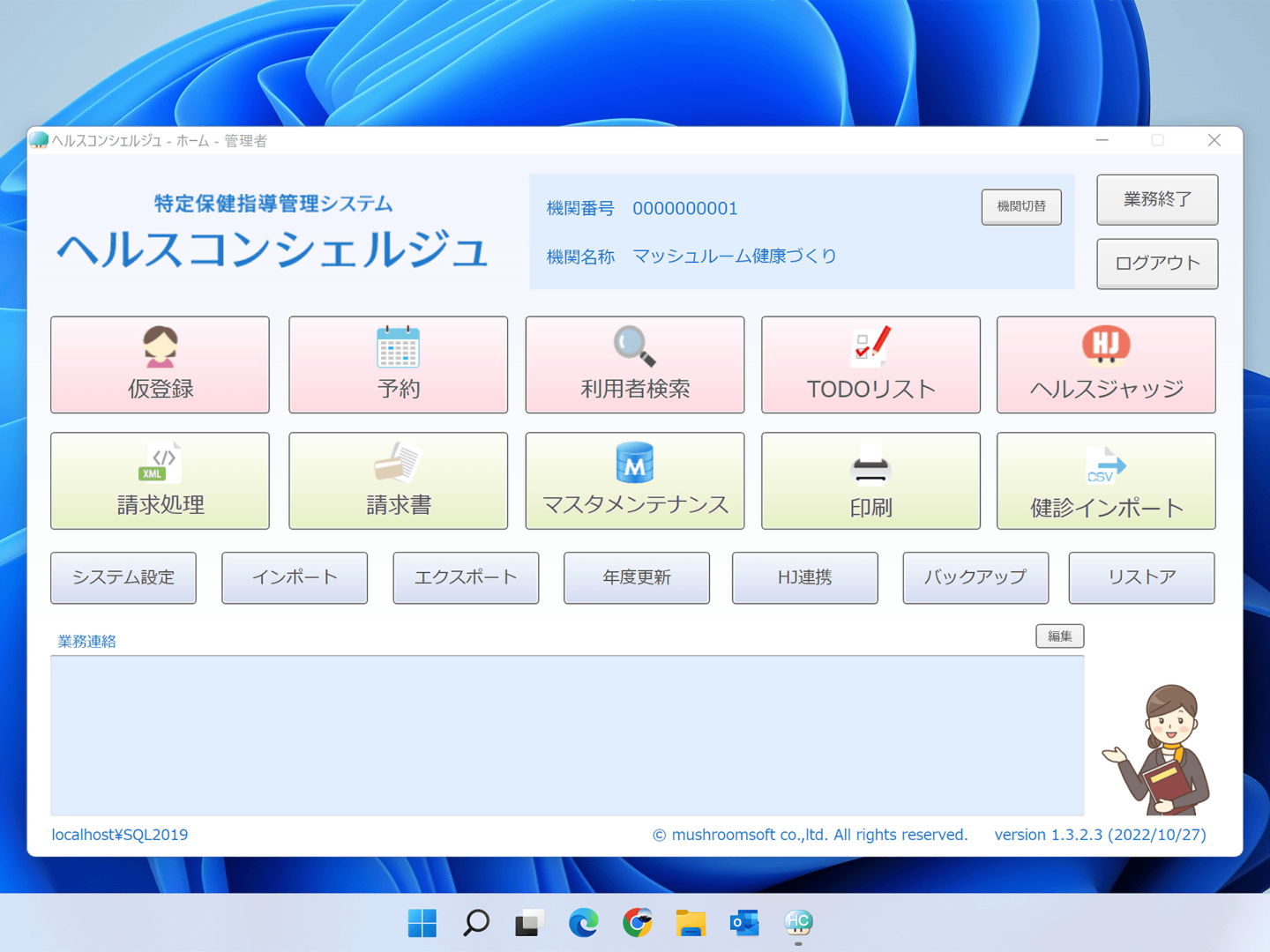The image size is (1270, 952).
Task: Click the 機関名称 マッシュルーム健康づくり text
Action: 735,257
